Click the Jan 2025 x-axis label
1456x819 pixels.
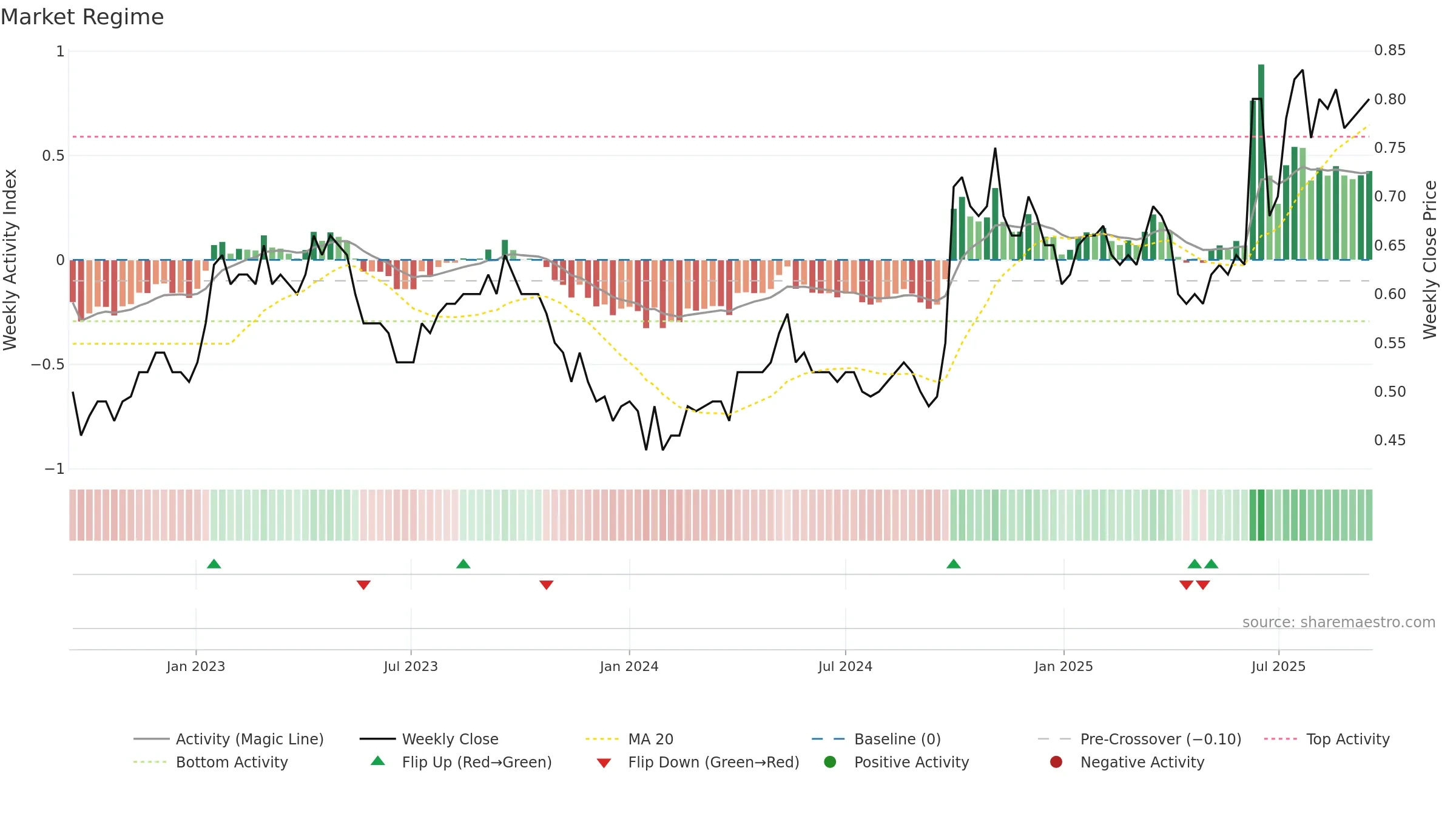1063,667
